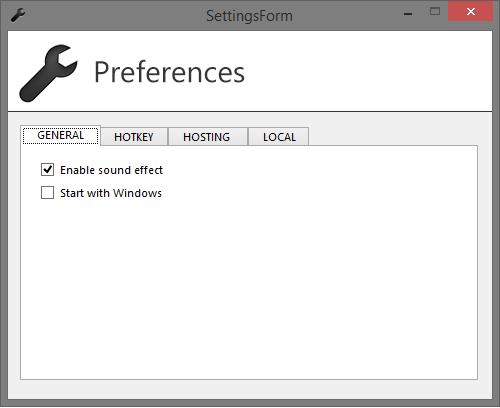
Task: Click the gray margin below the tab panel
Action: click(250, 389)
